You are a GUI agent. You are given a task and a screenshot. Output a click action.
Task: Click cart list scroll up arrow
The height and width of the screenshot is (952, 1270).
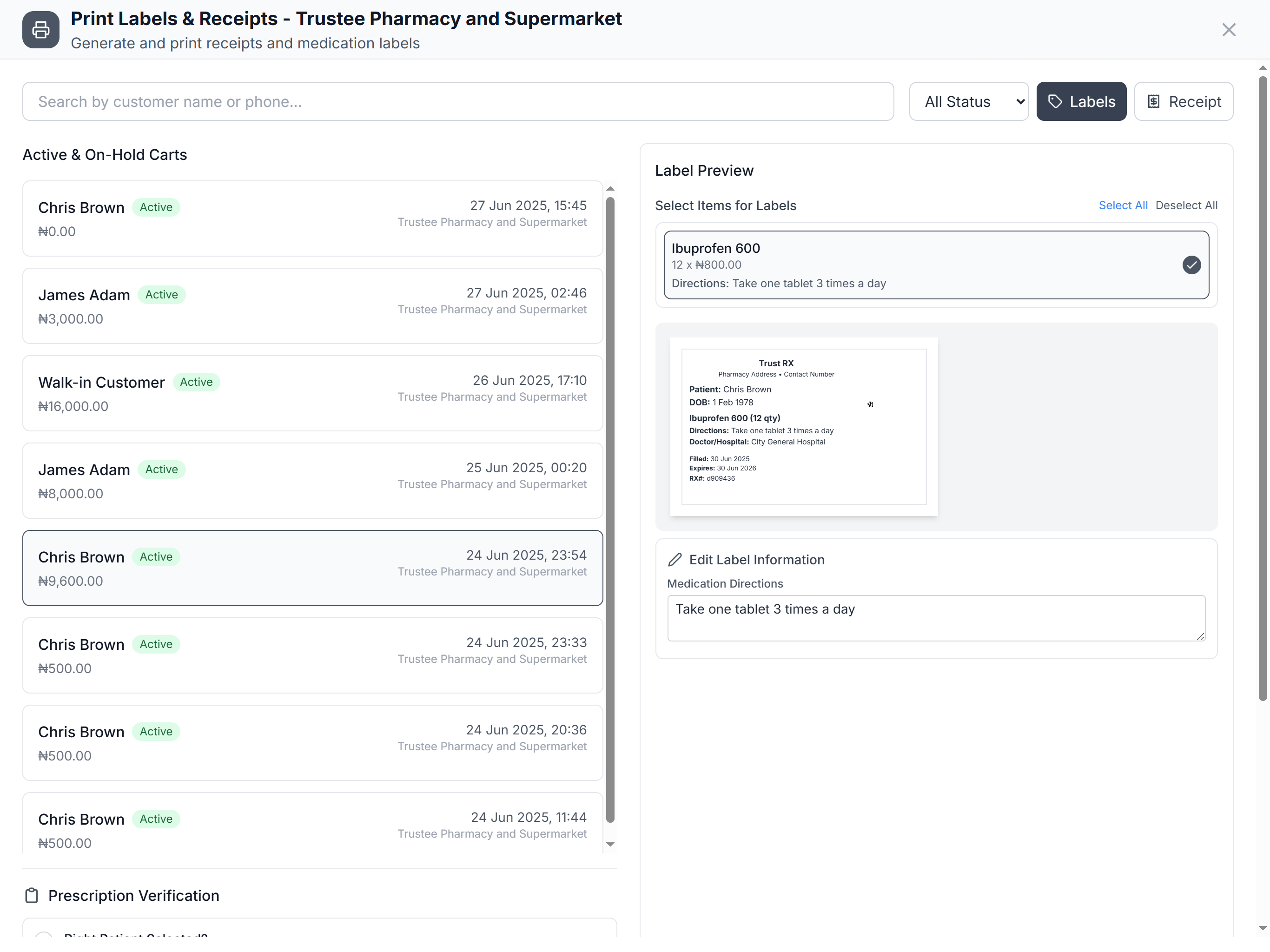click(610, 189)
